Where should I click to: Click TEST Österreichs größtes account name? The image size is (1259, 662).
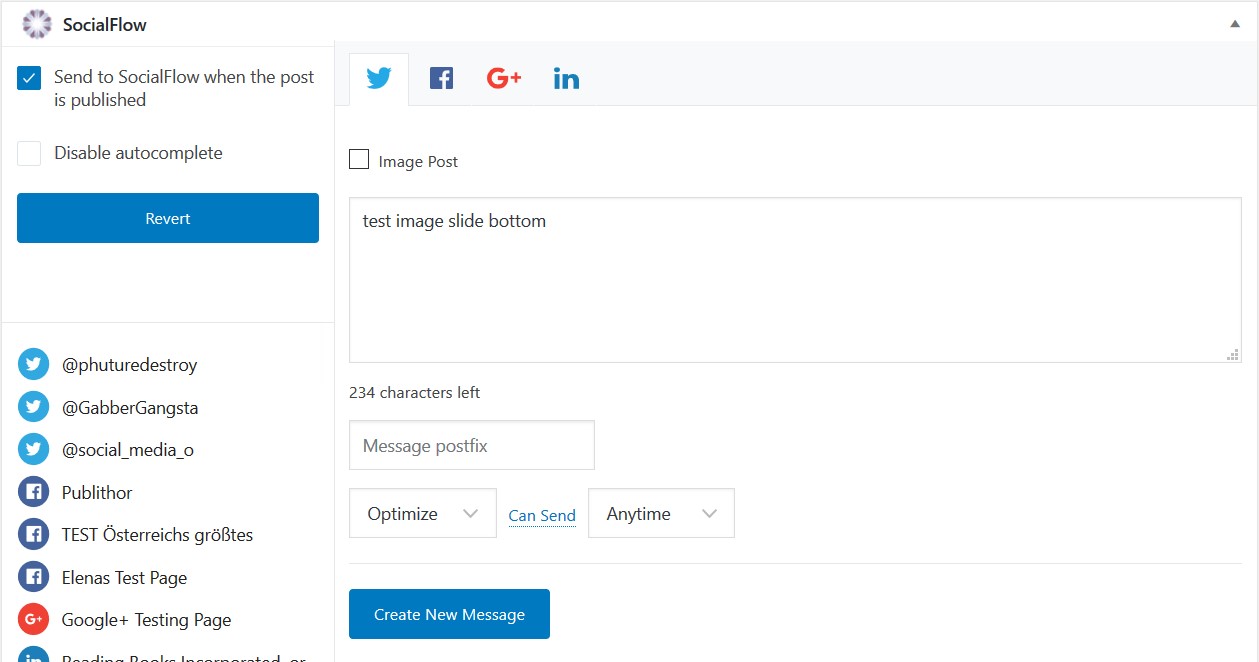pyautogui.click(x=157, y=535)
